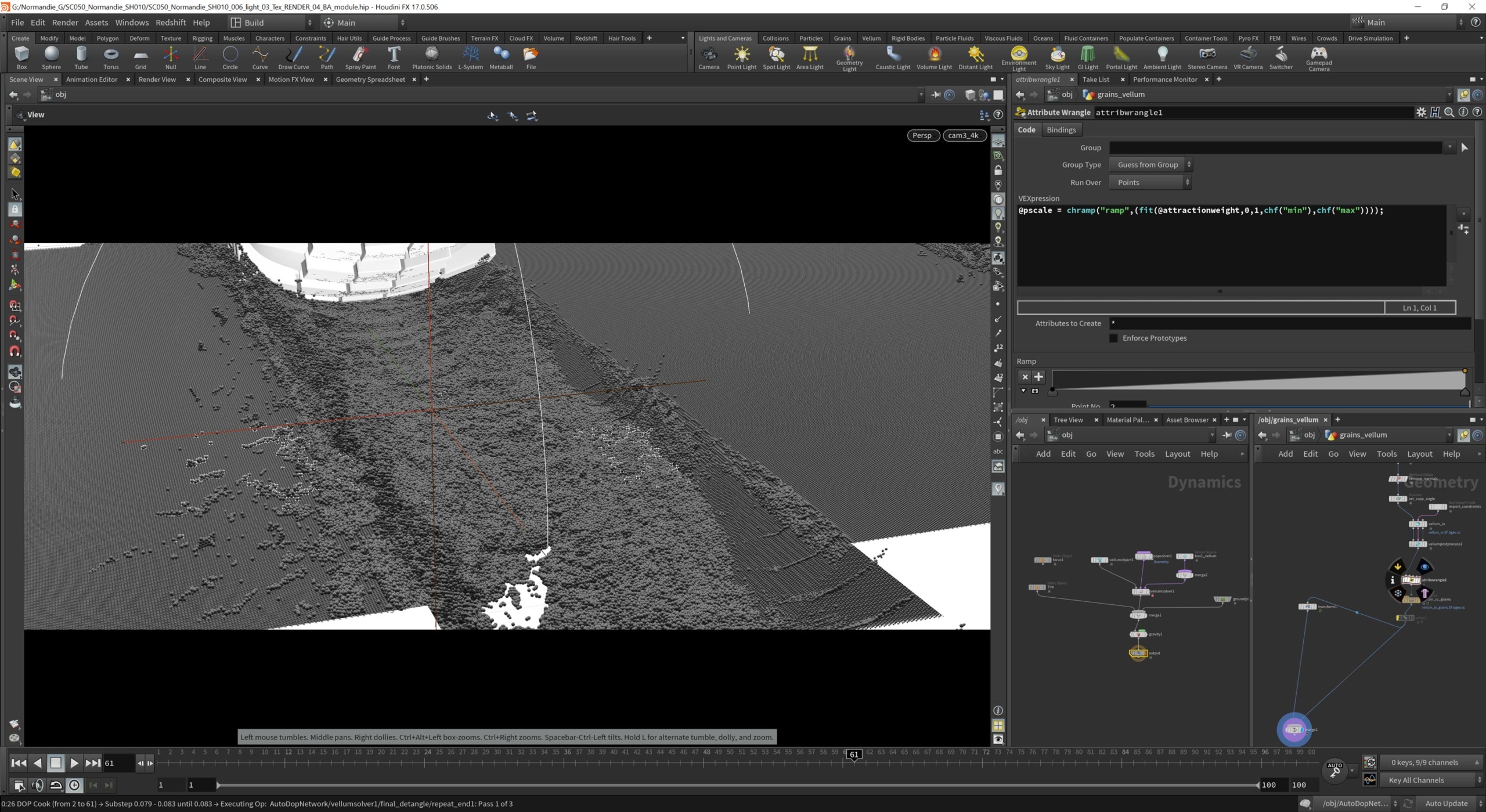Open the Run Over dropdown
Image resolution: width=1486 pixels, height=812 pixels.
pos(1150,182)
